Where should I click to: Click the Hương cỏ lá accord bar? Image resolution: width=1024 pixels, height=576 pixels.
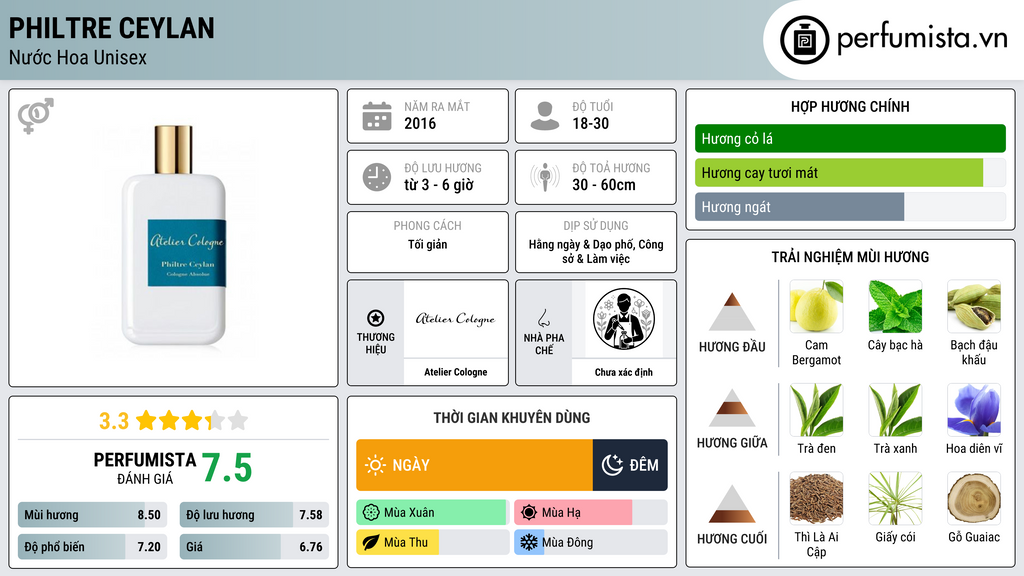click(850, 138)
